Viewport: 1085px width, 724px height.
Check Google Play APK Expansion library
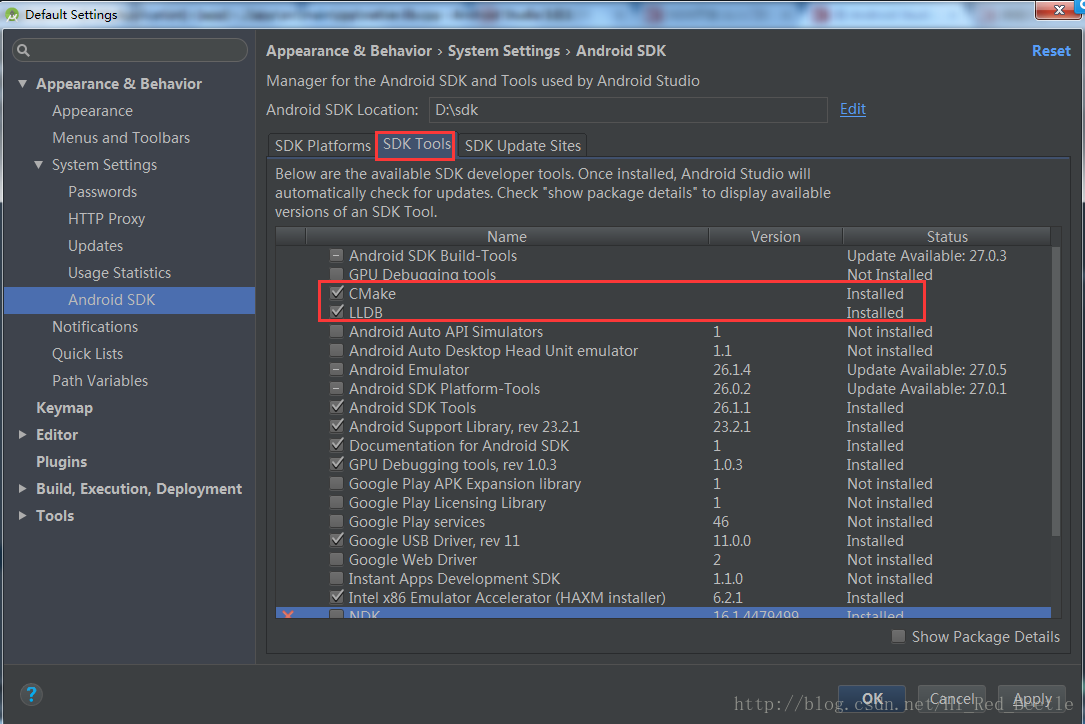click(x=336, y=483)
